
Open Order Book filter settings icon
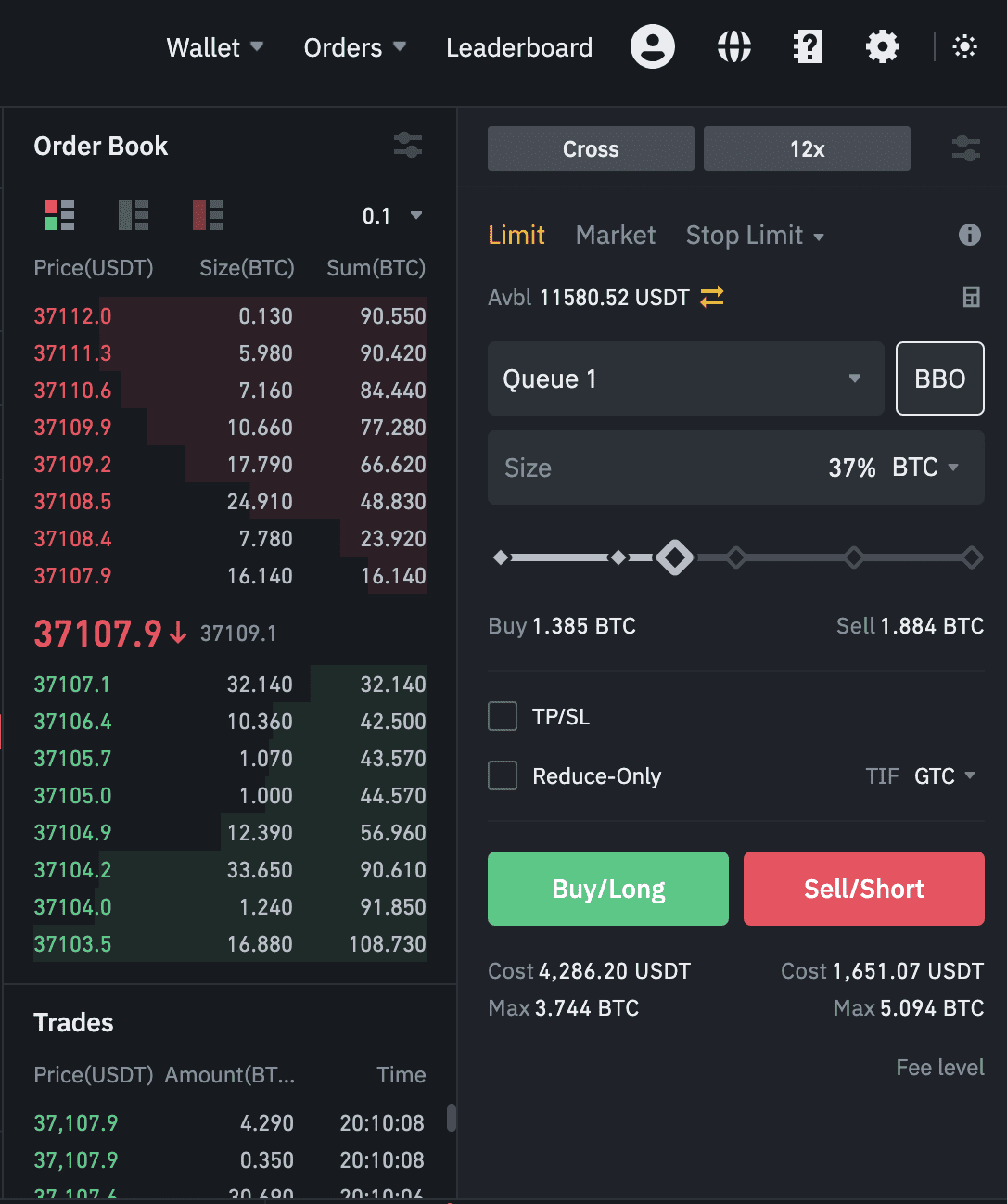pos(408,145)
